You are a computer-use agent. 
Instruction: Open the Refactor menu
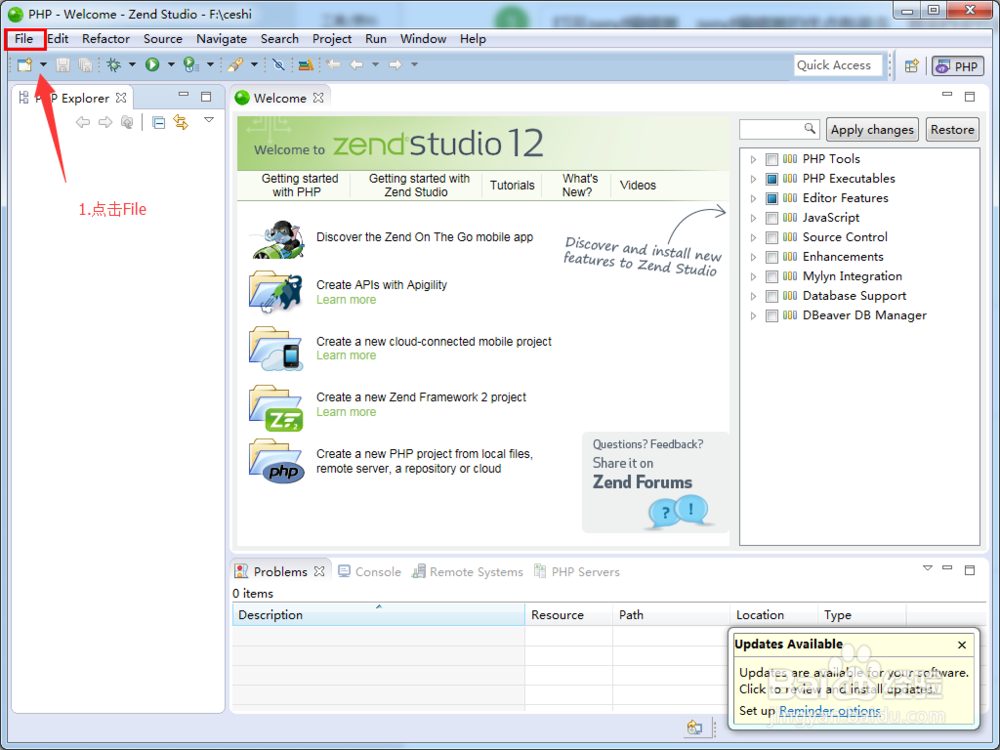106,39
